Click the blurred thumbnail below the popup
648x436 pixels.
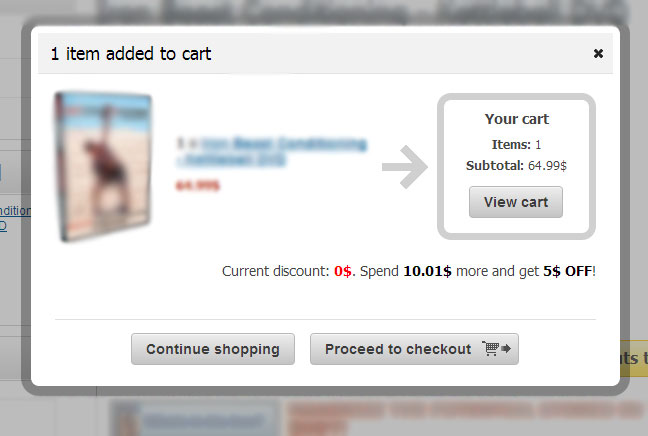[195, 418]
